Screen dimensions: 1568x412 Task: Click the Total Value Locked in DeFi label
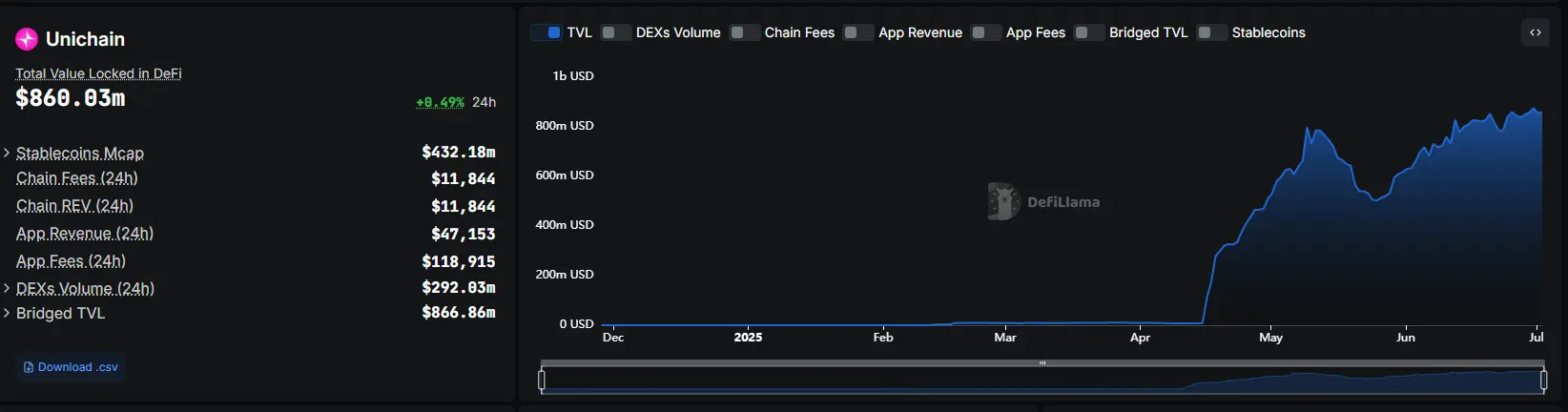click(x=98, y=73)
